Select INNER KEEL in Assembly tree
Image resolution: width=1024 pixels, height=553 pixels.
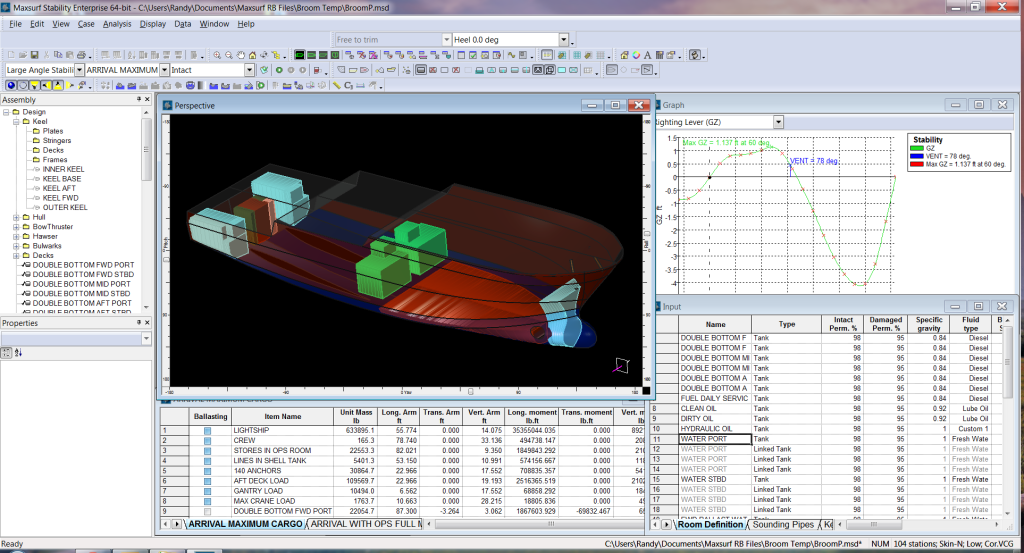pos(63,169)
